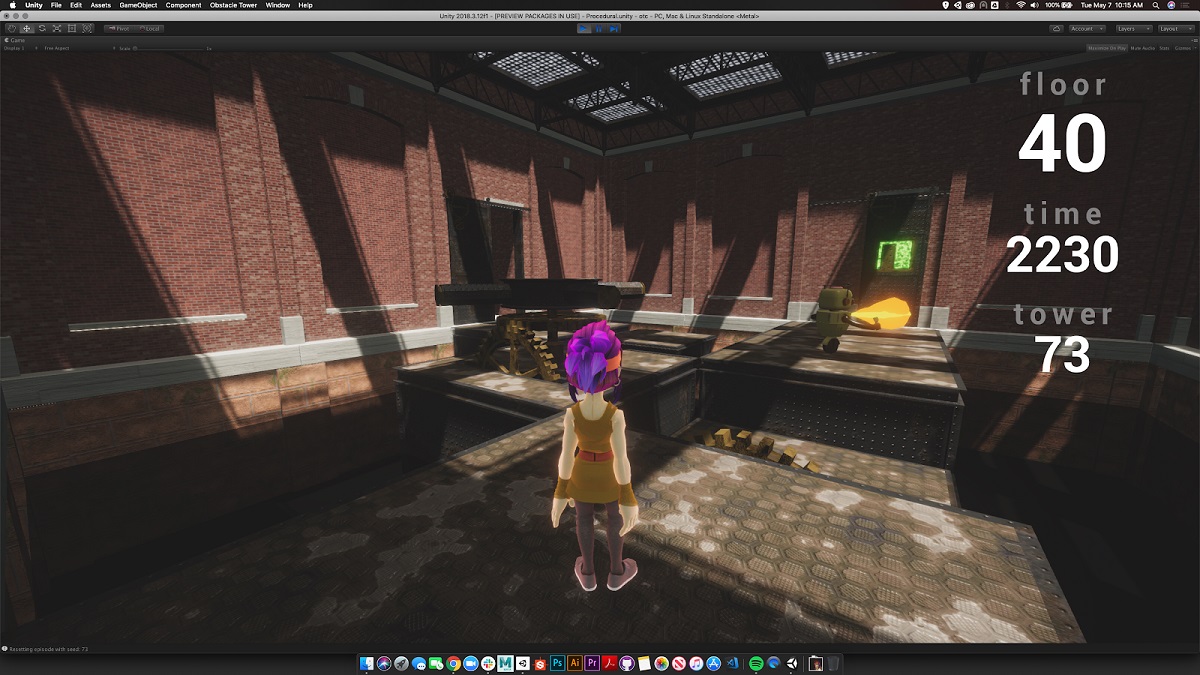Open iTunes from the dock
The image size is (1200, 675).
tap(696, 663)
